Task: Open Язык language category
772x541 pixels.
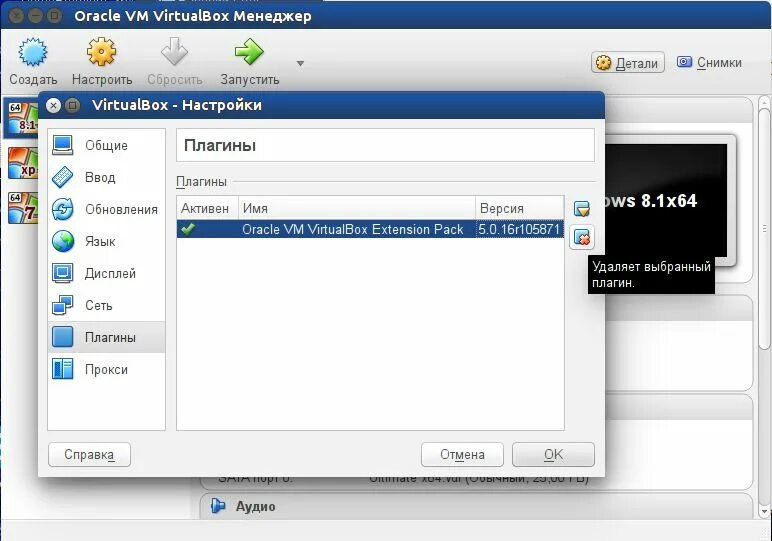Action: coord(106,241)
